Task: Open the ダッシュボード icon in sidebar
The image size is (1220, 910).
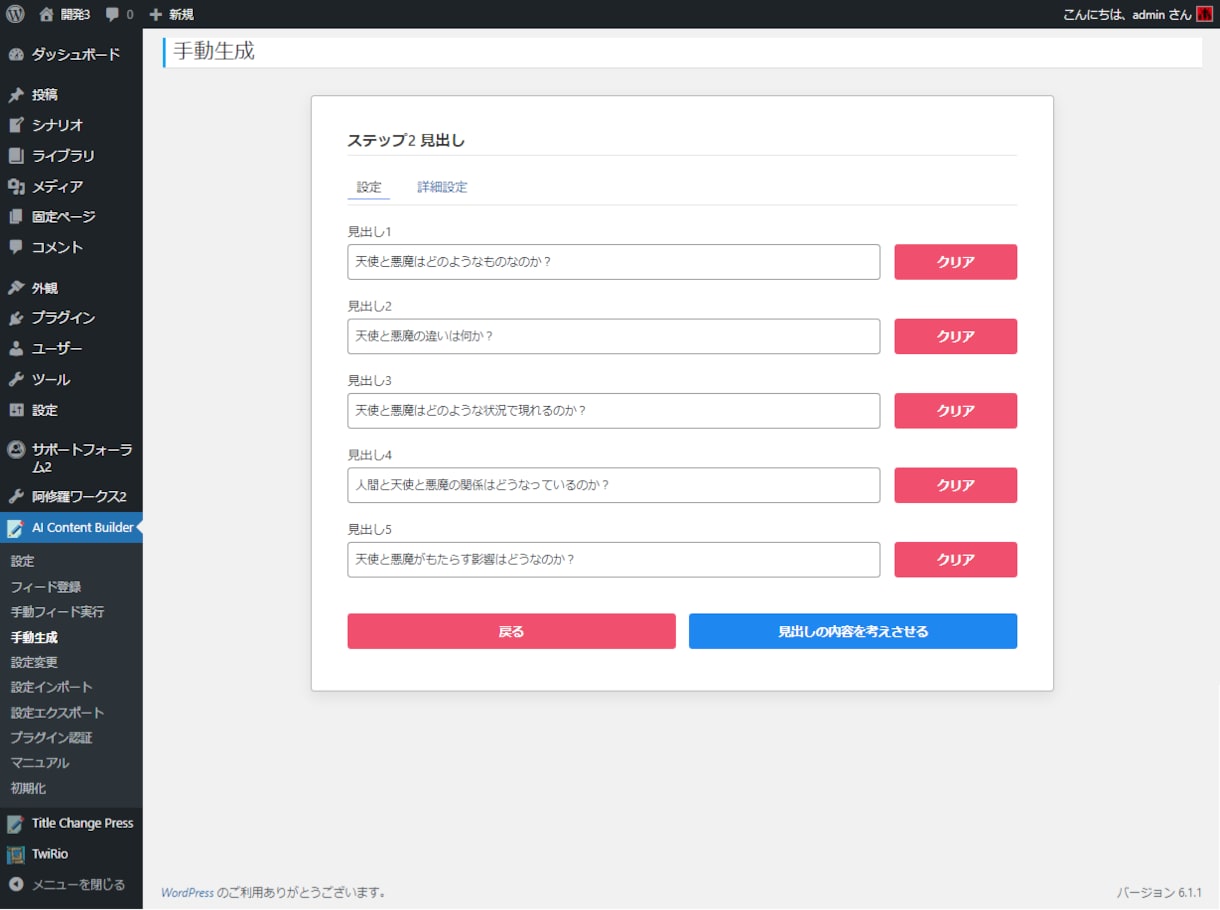Action: click(x=16, y=54)
